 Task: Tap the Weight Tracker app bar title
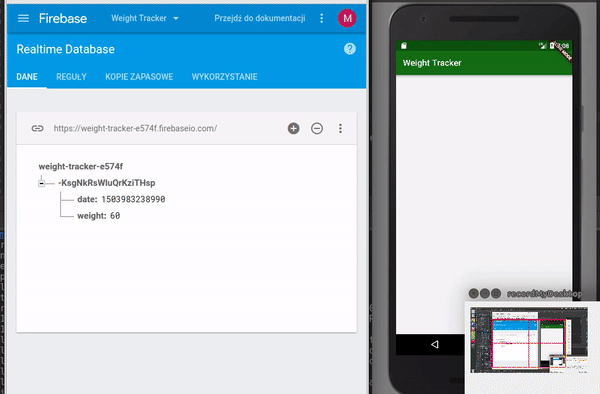tap(432, 63)
